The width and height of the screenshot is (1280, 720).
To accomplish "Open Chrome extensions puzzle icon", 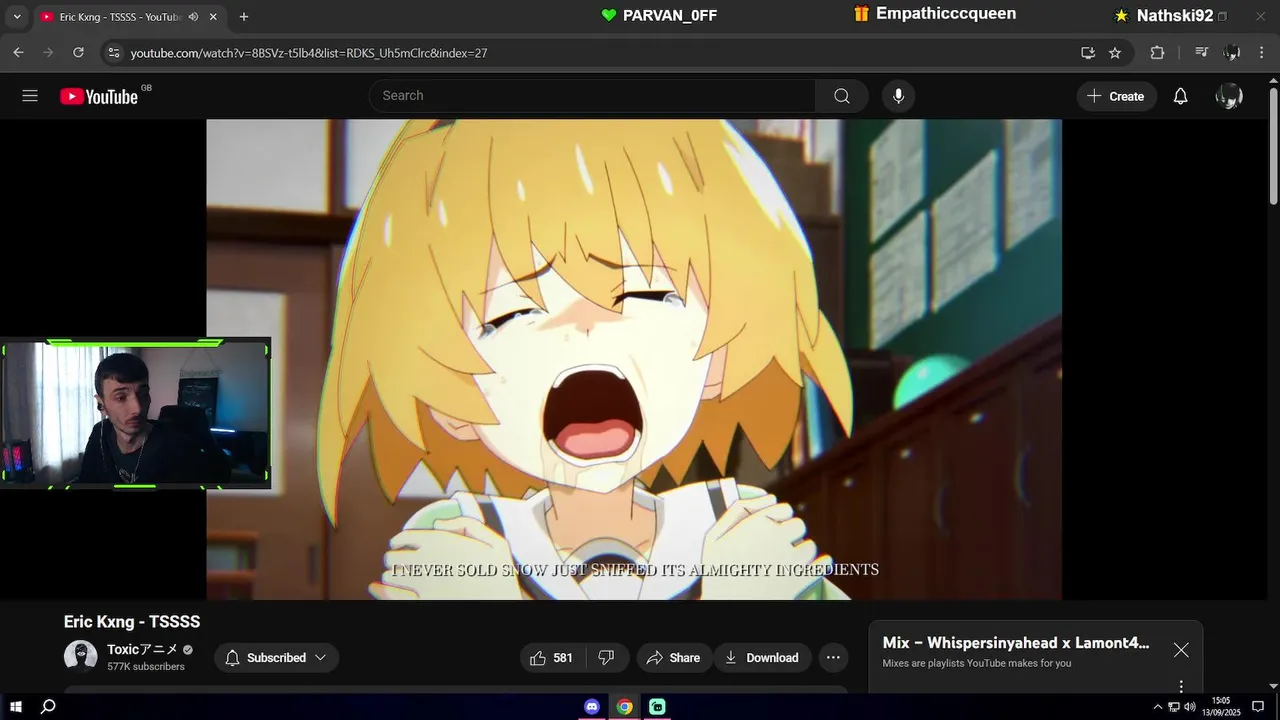I will click(x=1157, y=53).
